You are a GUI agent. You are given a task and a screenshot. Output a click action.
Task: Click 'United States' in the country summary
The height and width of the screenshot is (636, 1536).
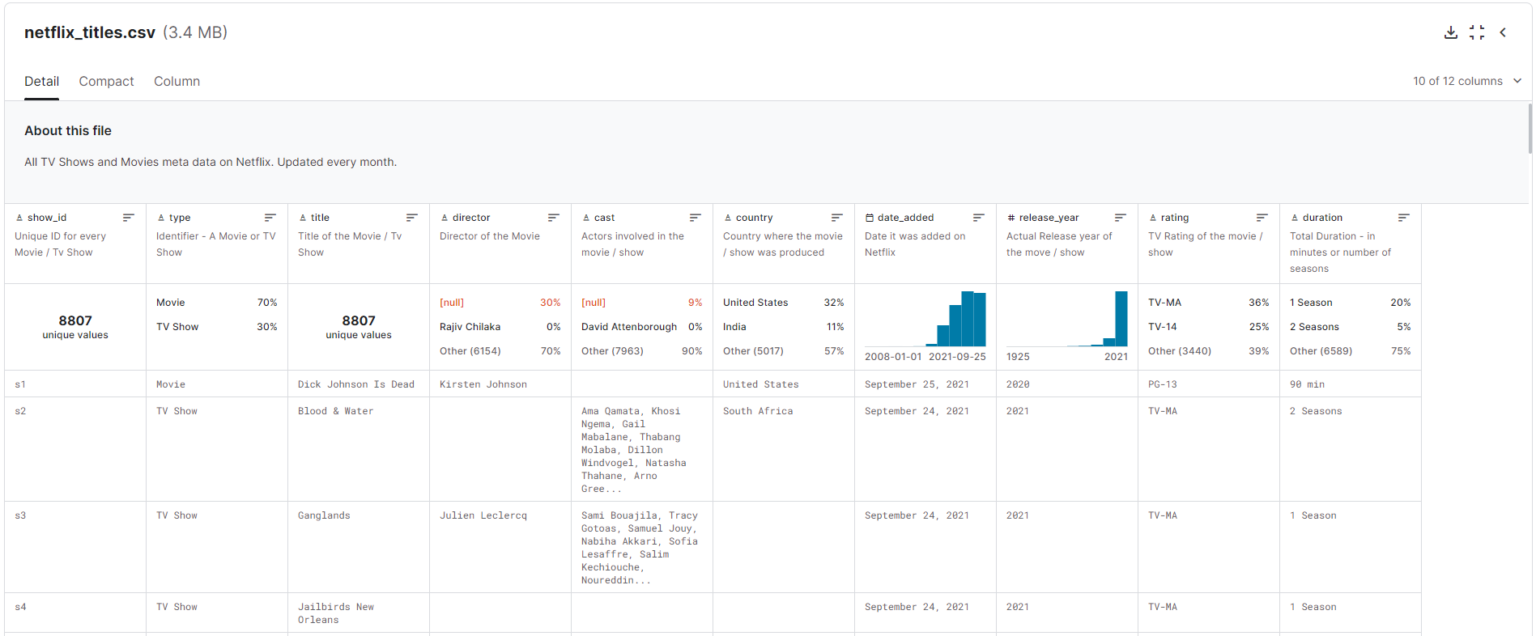pos(753,302)
